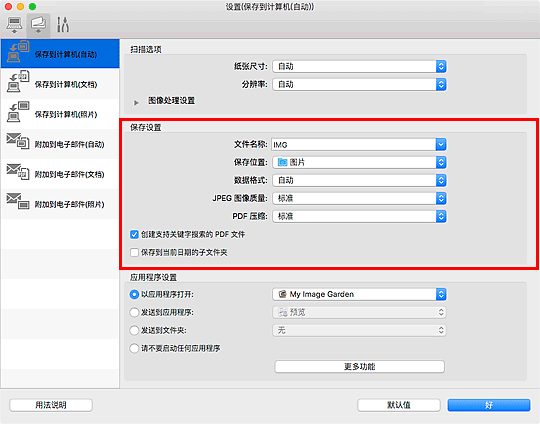Enable 保存到当前日期的子文件夹 checkbox
Viewport: 540px width, 424px height.
click(x=134, y=252)
